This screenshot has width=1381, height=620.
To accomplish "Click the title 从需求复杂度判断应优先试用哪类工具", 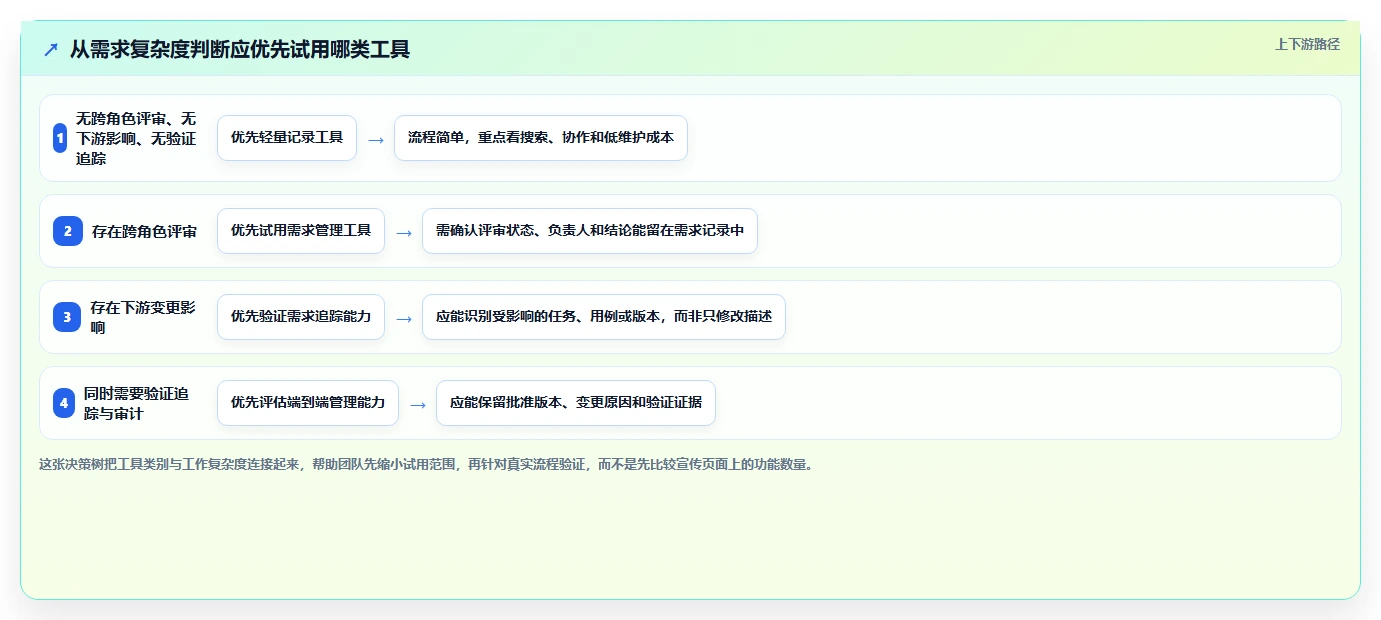I will pos(240,49).
